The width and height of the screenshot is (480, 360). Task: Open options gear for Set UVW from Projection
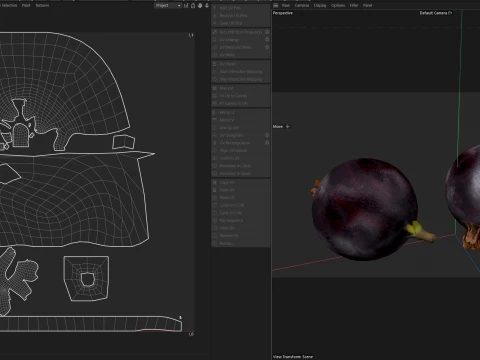tap(267, 32)
